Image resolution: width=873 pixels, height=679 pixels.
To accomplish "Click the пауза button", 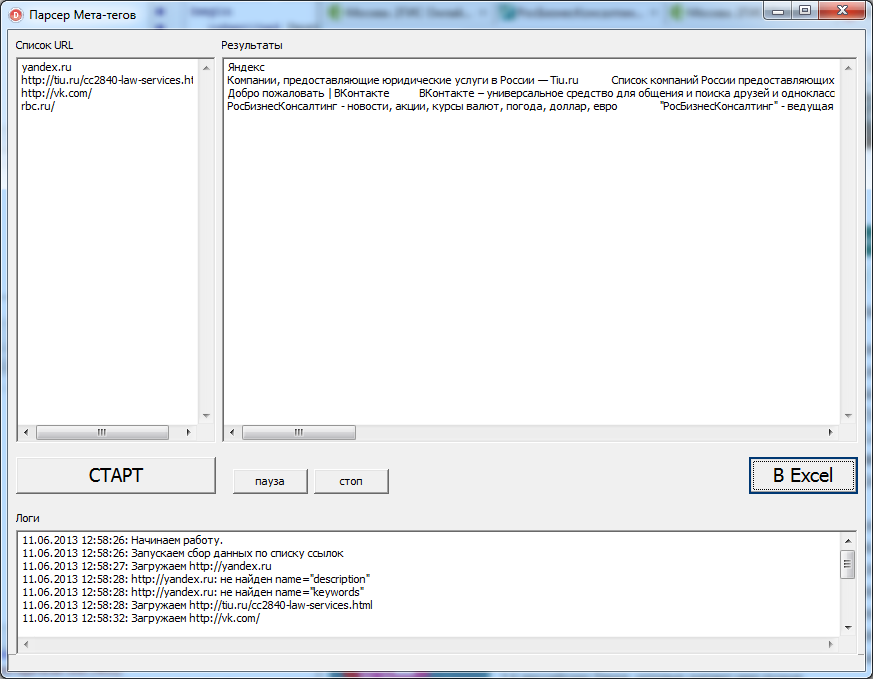I will [270, 481].
